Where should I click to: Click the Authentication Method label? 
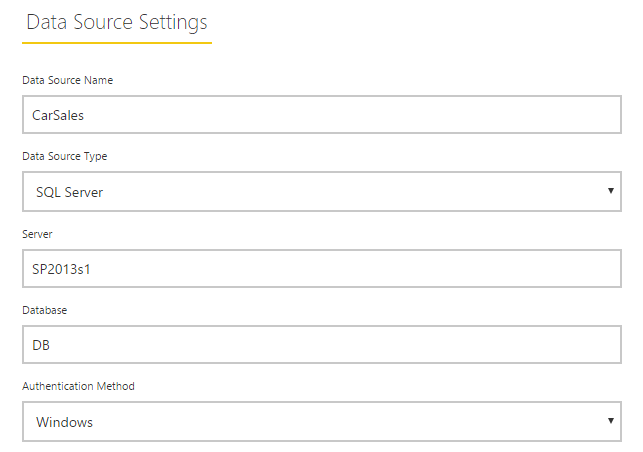coord(78,386)
